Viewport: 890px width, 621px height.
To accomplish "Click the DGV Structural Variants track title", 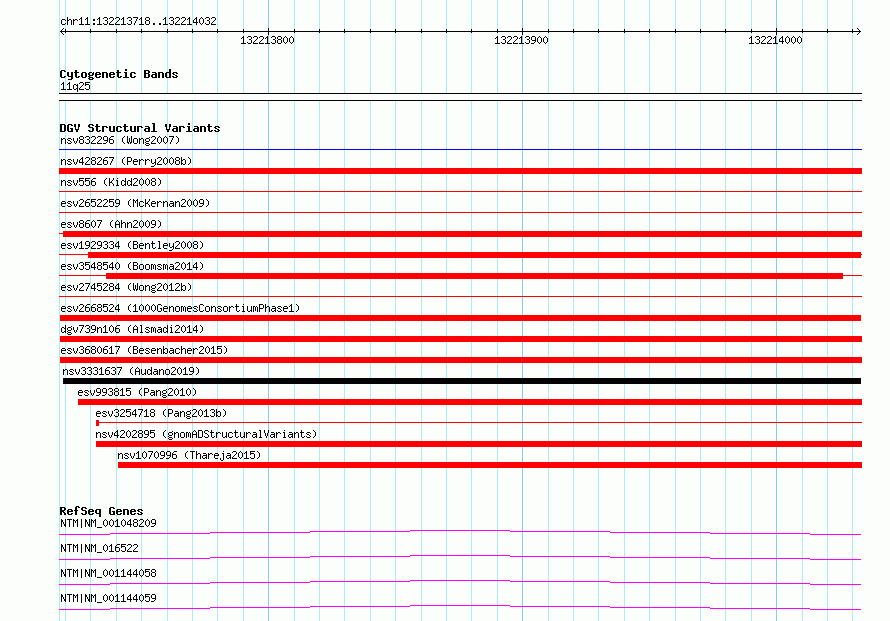I will coord(140,128).
